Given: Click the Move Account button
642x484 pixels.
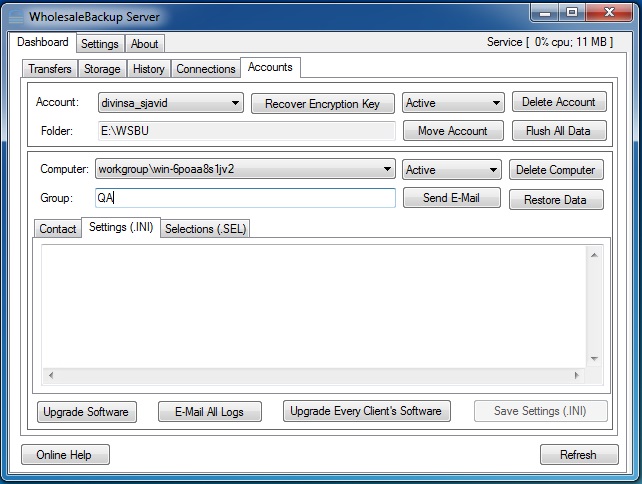Looking at the screenshot, I should [x=453, y=131].
